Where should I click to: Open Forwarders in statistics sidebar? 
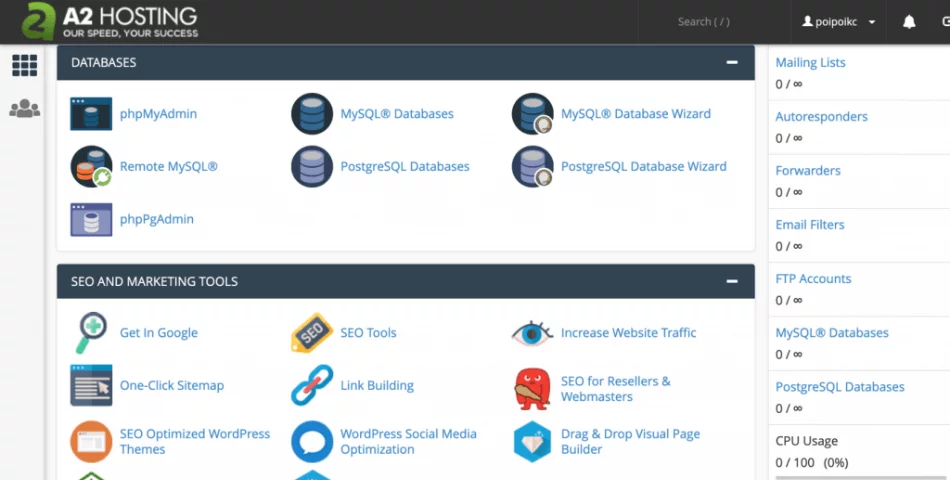[x=808, y=170]
